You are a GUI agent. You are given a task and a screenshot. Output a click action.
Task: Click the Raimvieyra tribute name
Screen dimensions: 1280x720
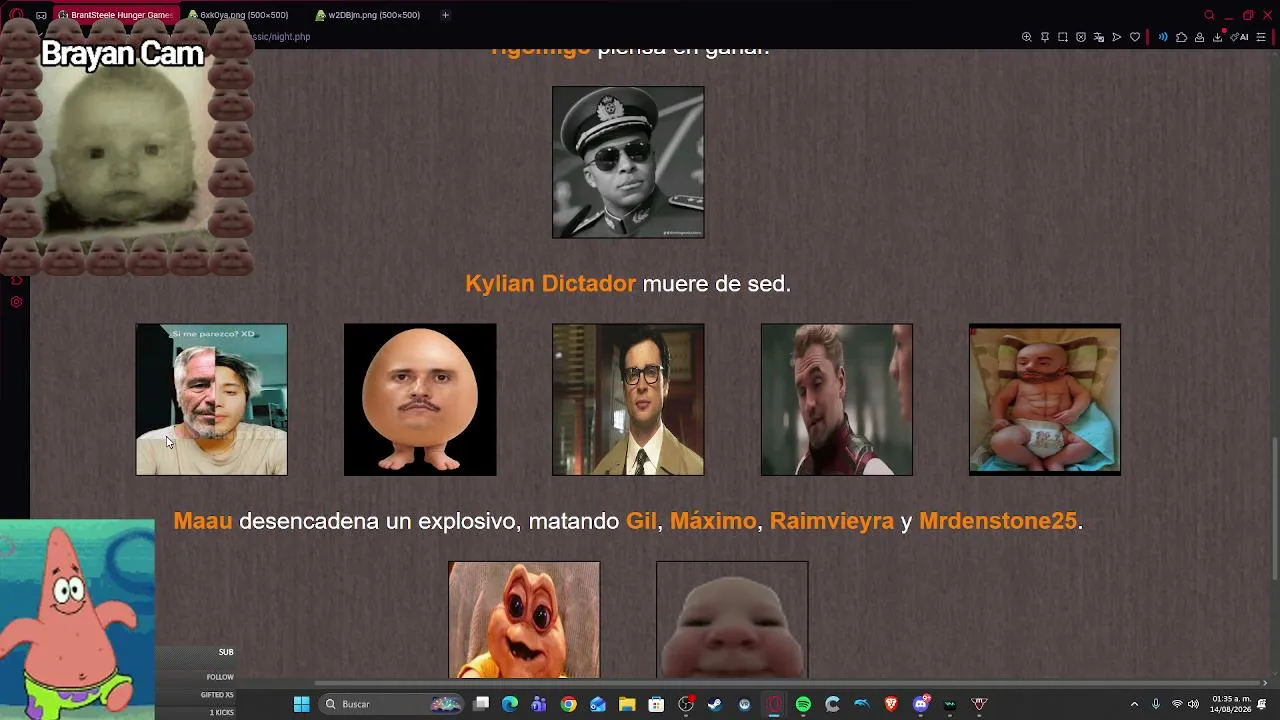pos(832,521)
